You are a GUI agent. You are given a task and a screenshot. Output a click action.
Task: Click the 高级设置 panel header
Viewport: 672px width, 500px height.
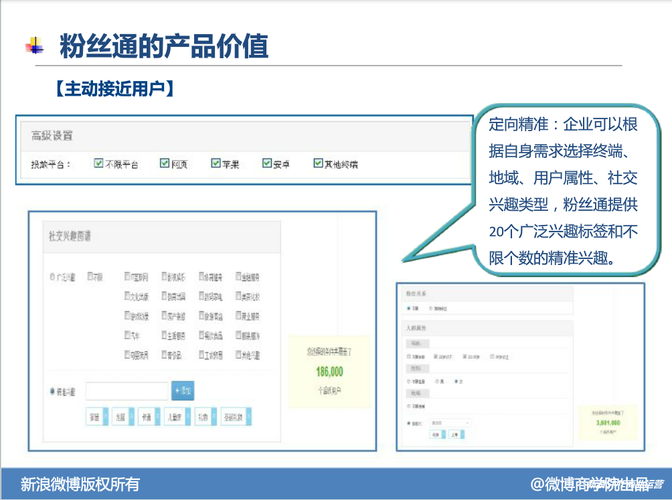pyautogui.click(x=246, y=136)
